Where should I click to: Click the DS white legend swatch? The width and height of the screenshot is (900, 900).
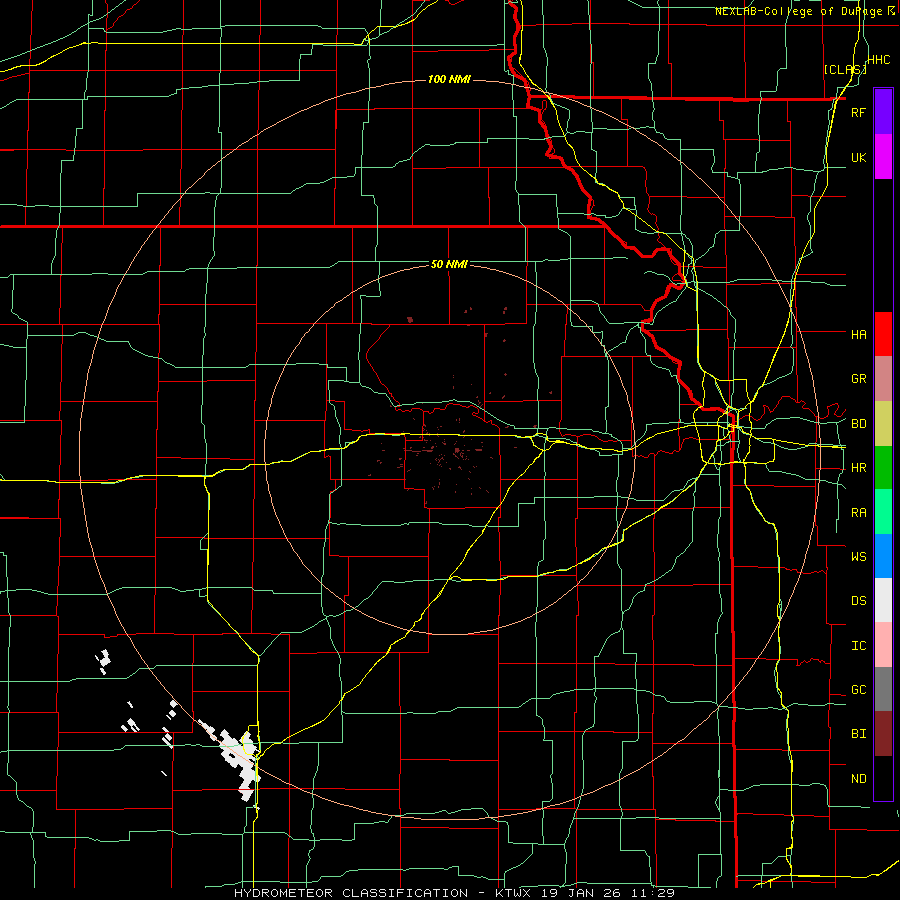(883, 600)
